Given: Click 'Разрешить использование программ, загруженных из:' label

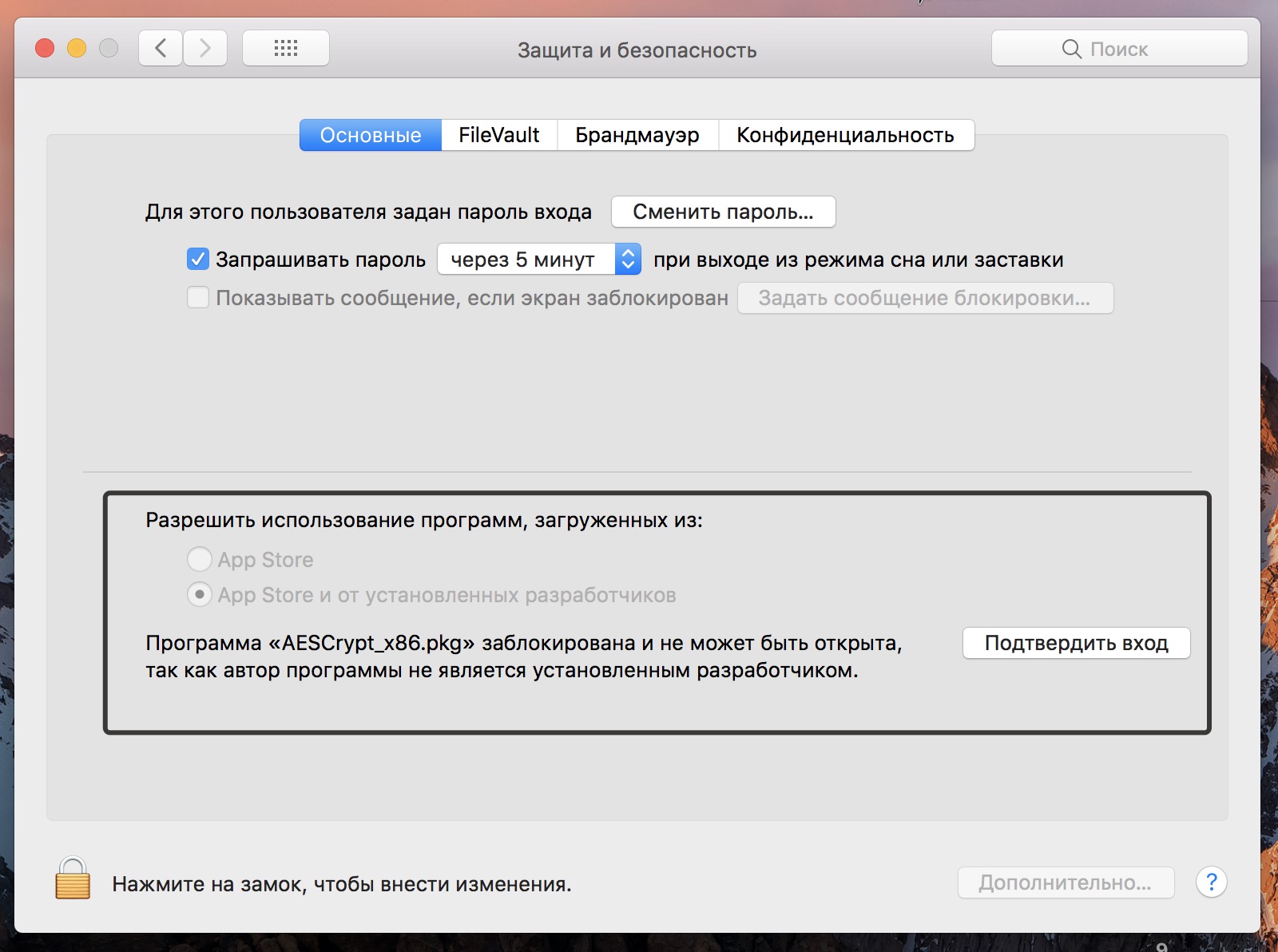Looking at the screenshot, I should click(x=424, y=521).
